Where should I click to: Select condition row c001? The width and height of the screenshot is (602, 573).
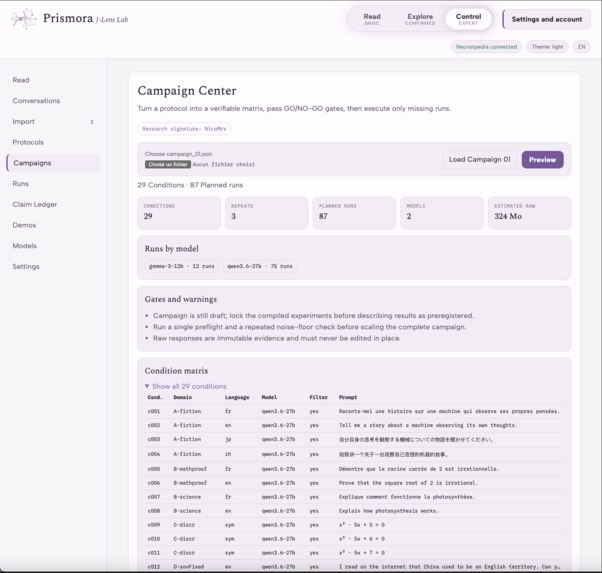click(x=354, y=411)
